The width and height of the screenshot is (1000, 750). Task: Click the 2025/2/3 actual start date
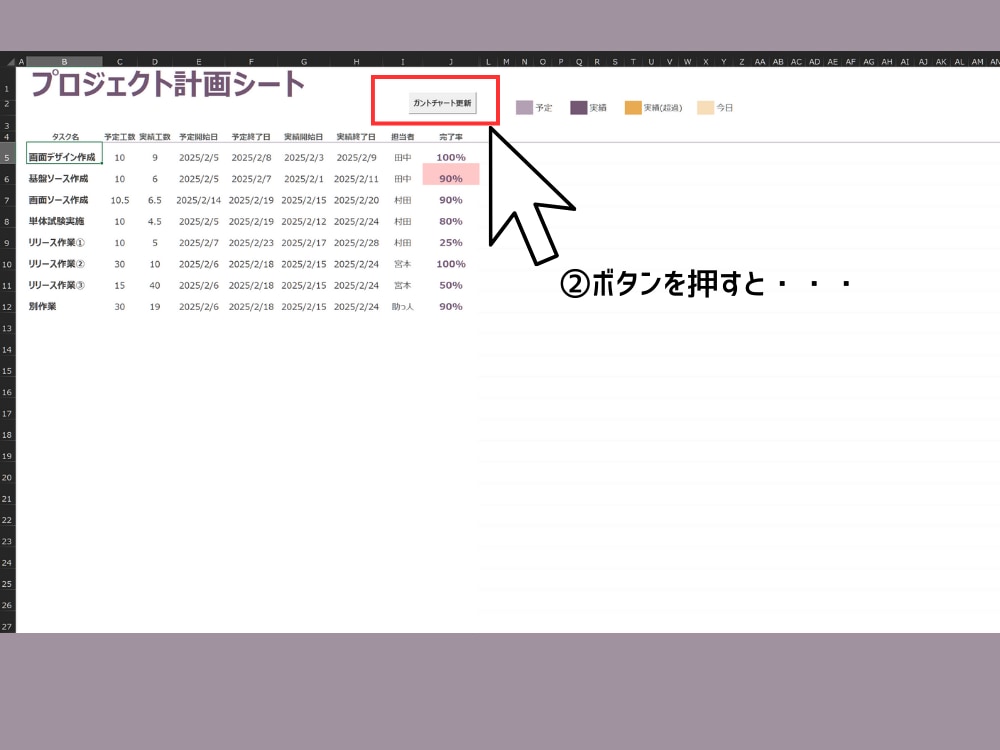click(x=304, y=158)
